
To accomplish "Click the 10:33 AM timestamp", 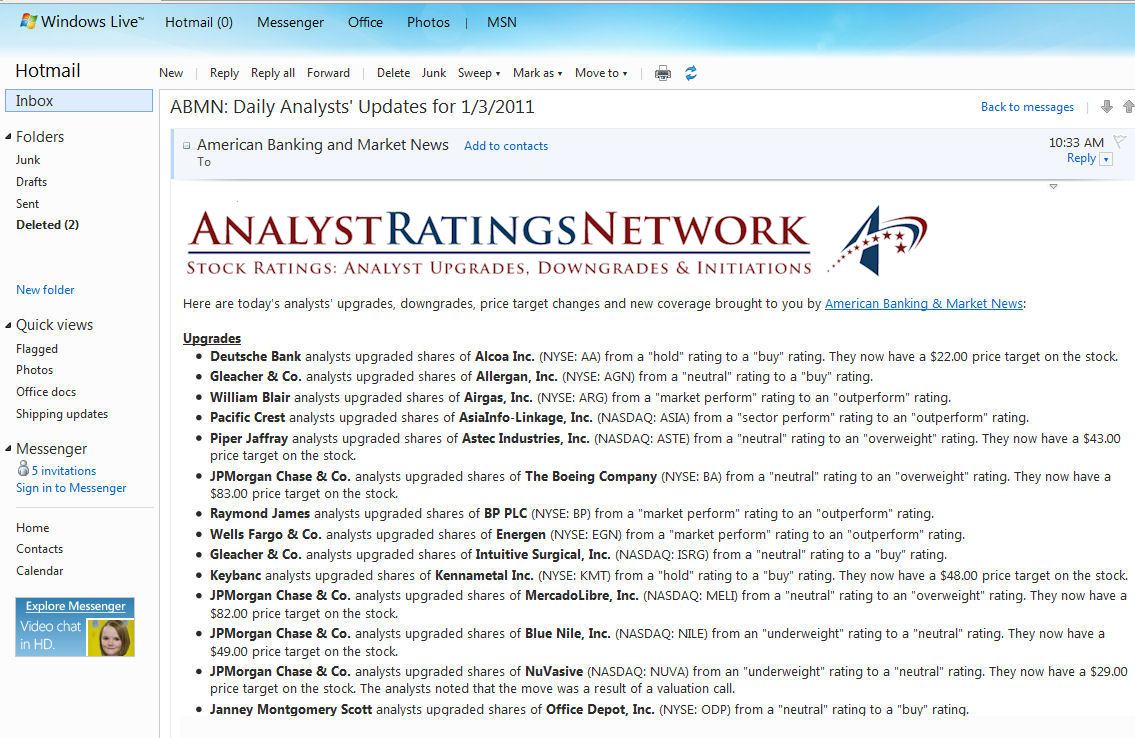I will pyautogui.click(x=1076, y=143).
